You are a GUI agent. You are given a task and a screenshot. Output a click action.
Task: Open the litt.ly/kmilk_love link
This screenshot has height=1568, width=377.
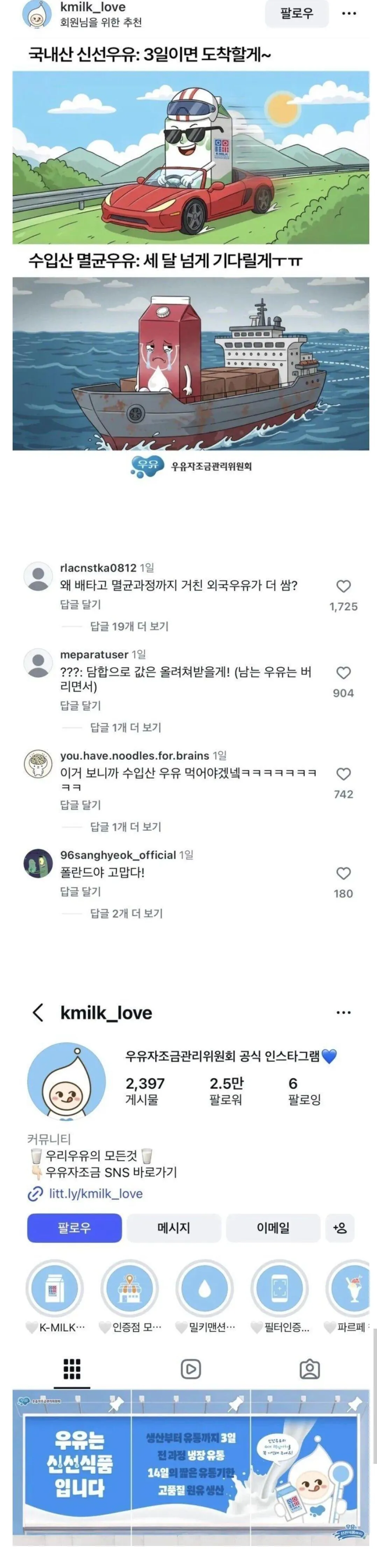point(95,1194)
